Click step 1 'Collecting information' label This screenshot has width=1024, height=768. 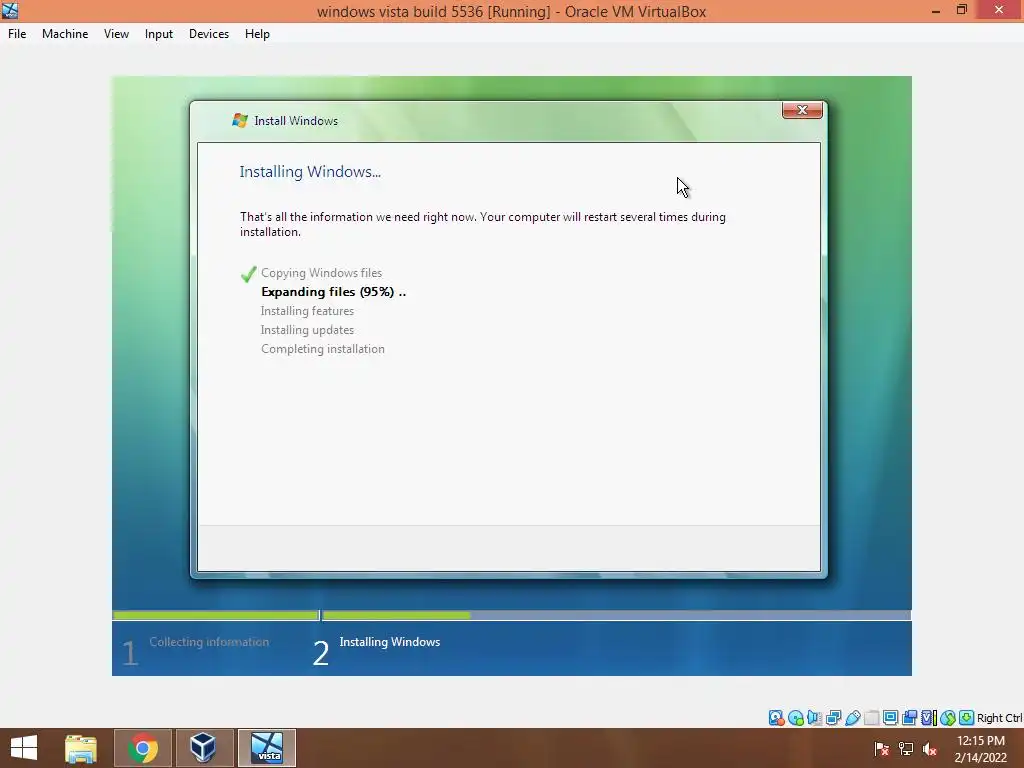point(209,642)
